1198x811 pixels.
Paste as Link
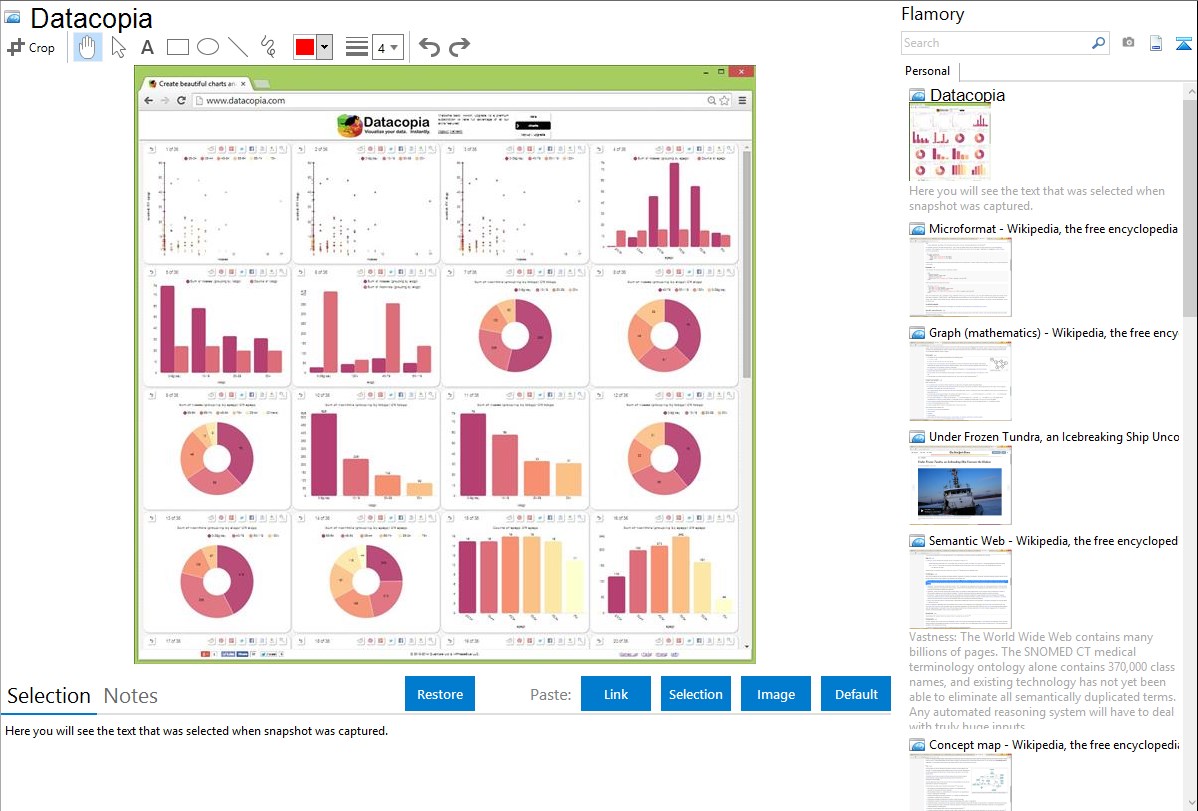616,694
